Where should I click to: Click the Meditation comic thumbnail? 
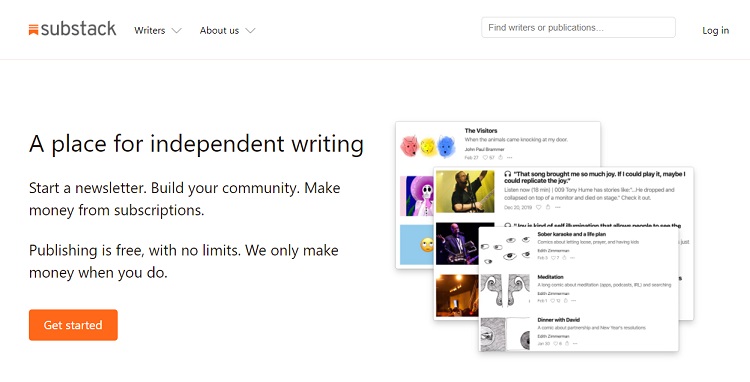pos(506,290)
